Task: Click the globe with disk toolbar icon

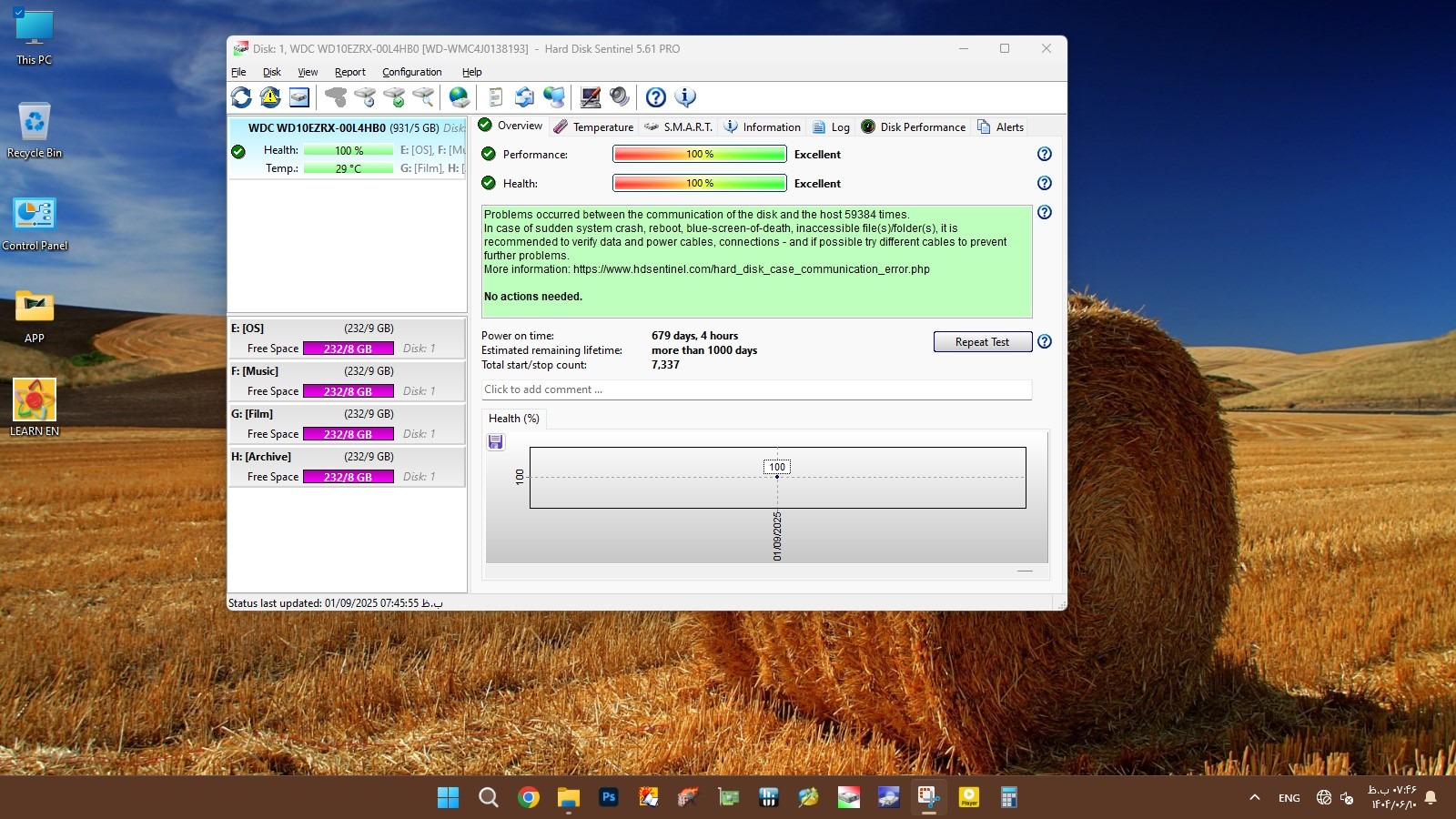Action: pos(460,96)
